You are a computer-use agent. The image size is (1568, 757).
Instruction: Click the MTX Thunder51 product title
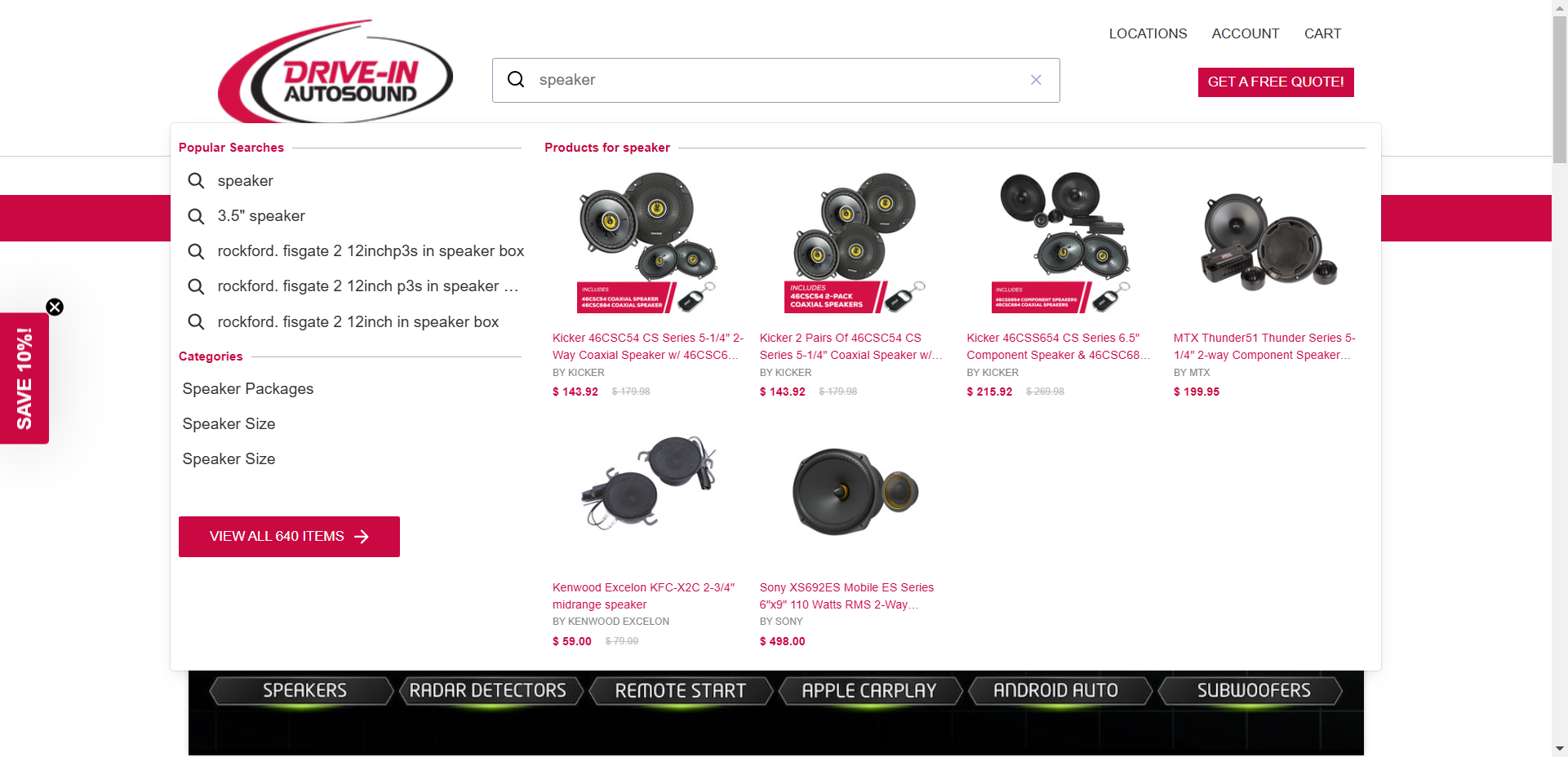(x=1264, y=347)
